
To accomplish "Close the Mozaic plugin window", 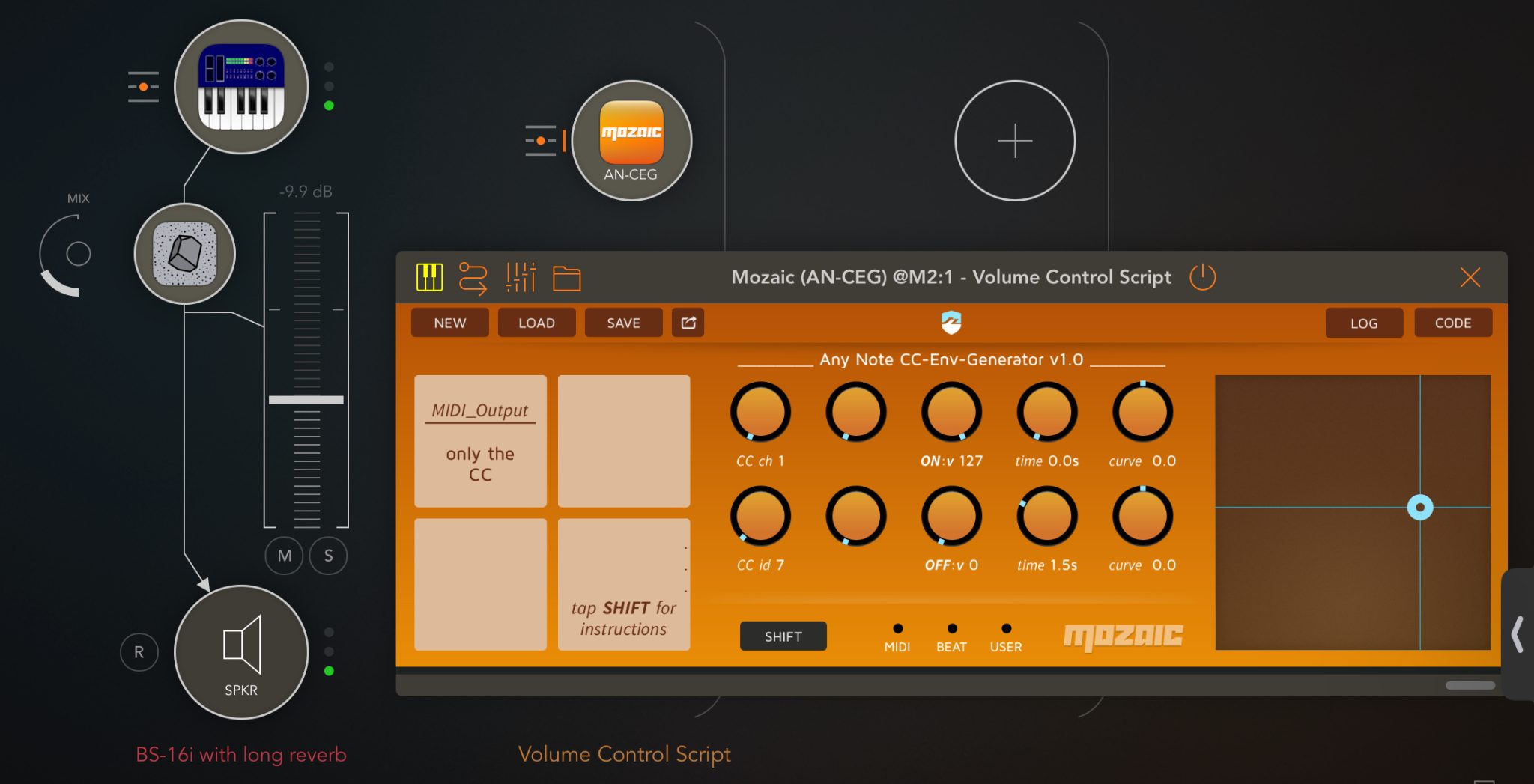I will point(1470,277).
